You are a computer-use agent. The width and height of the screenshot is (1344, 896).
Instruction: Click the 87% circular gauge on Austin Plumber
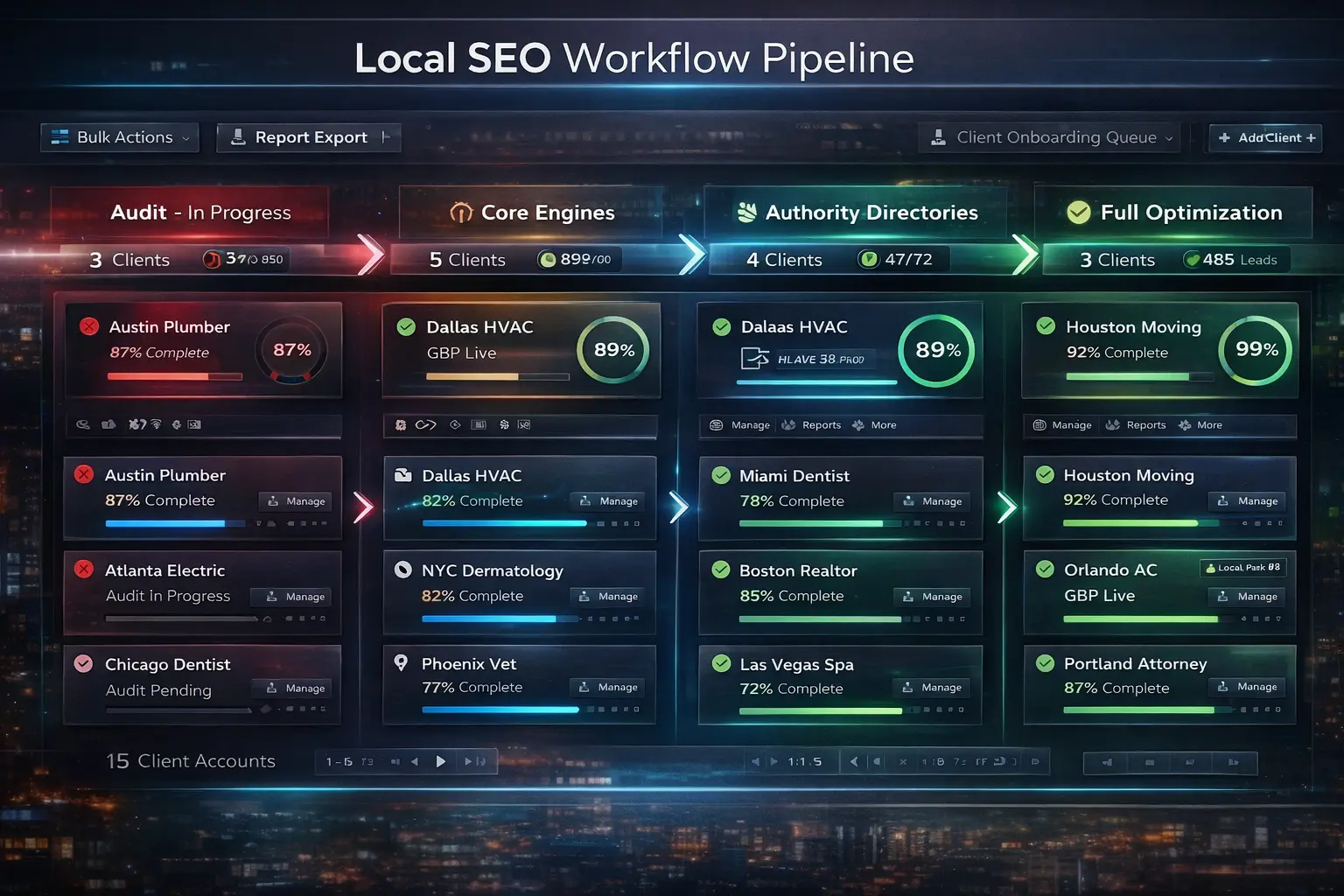click(292, 351)
